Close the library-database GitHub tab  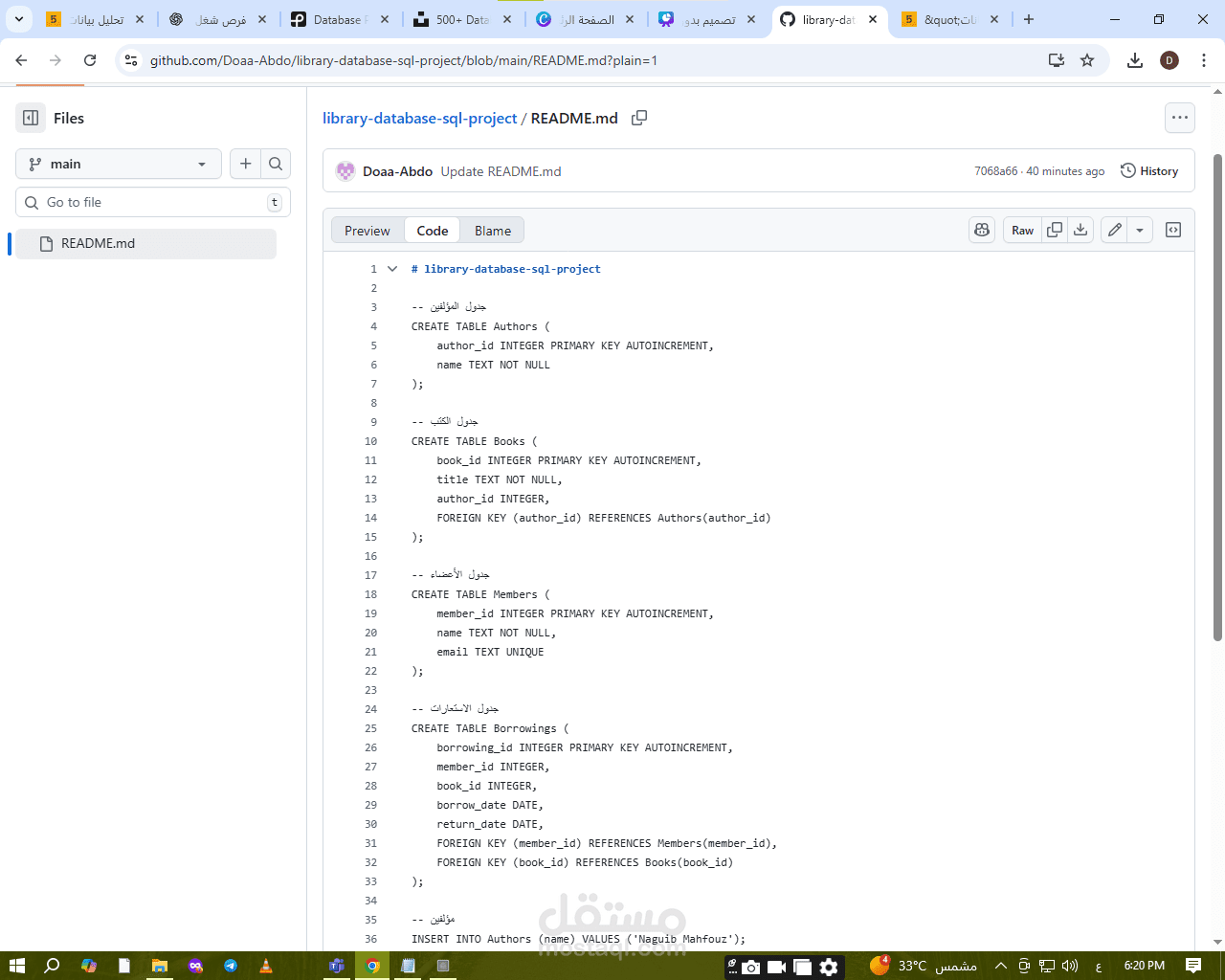pos(873,19)
